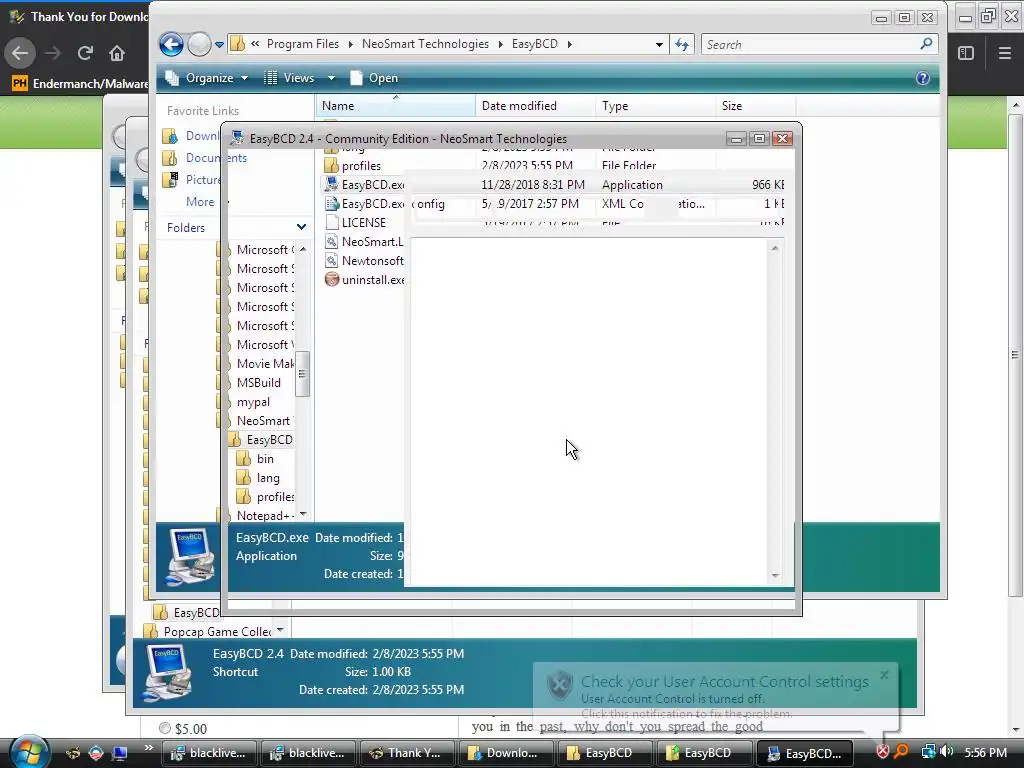This screenshot has height=768, width=1024.
Task: Open the Organize menu
Action: pyautogui.click(x=207, y=78)
